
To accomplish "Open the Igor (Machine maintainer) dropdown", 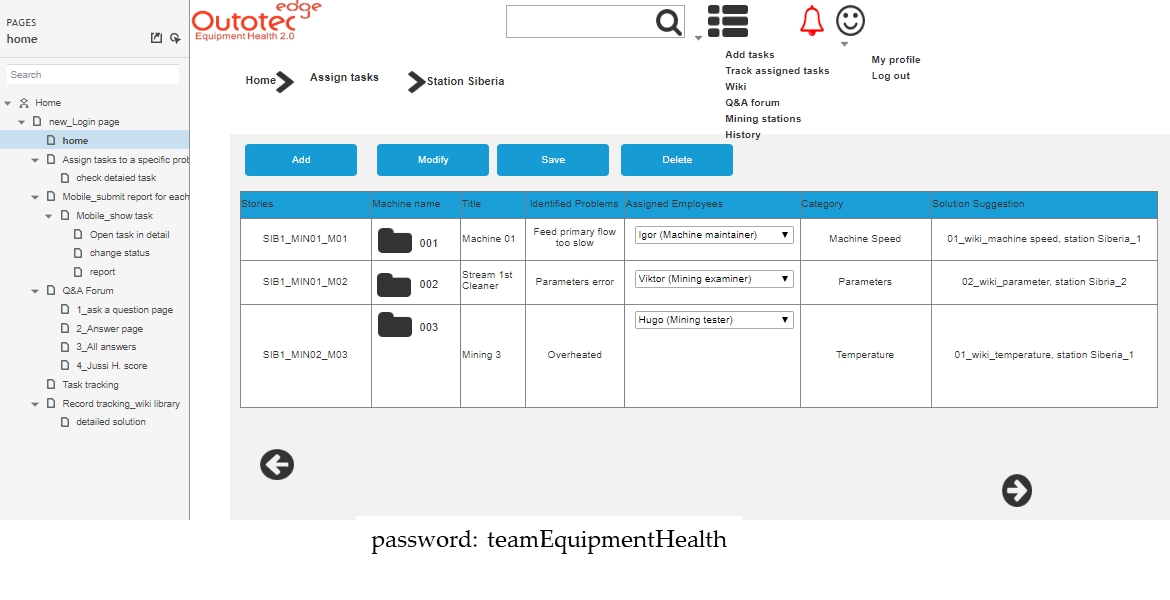I will (714, 235).
